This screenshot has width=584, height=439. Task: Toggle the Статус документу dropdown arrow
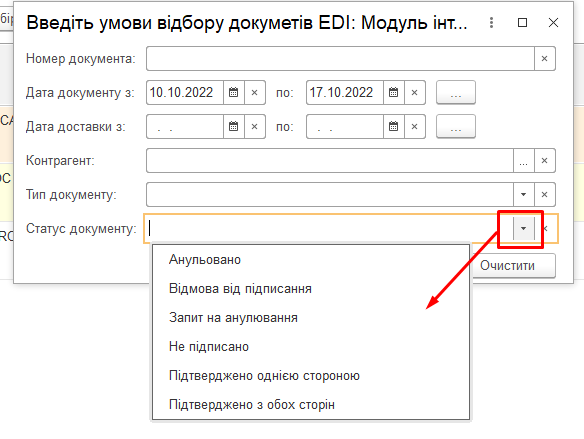524,228
